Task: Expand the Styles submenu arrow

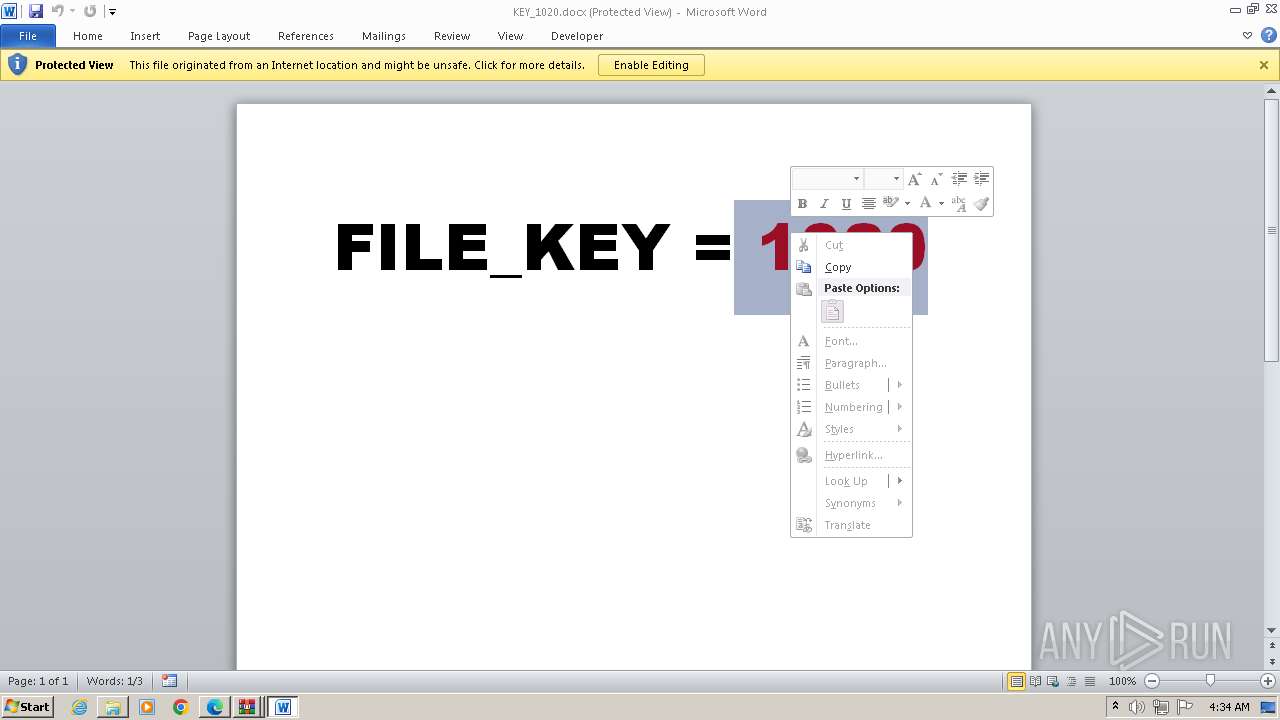Action: click(900, 429)
